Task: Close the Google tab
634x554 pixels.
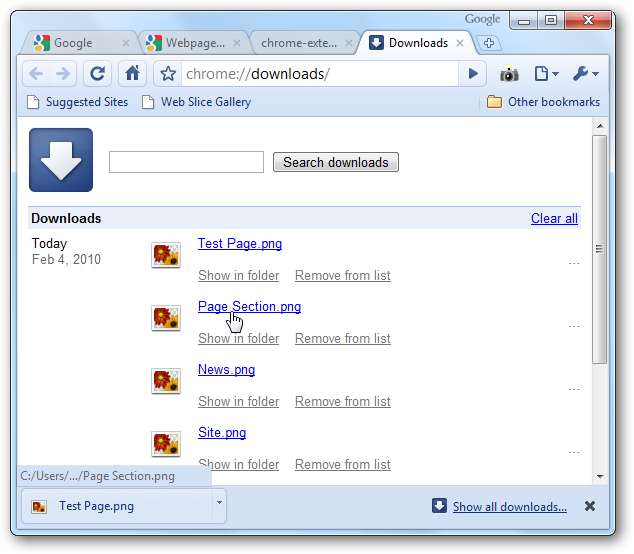Action: (126, 43)
